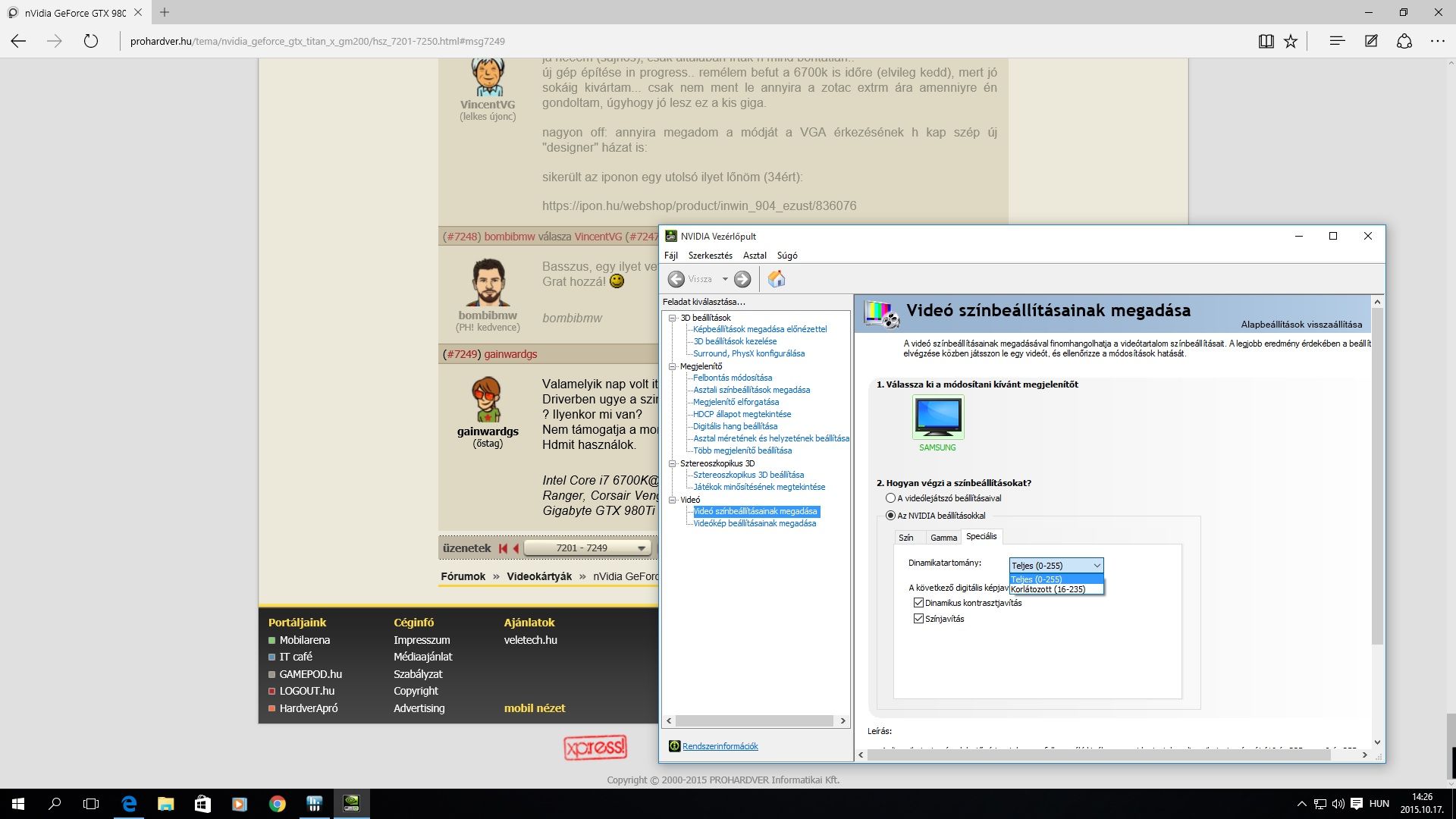
Task: Switch to the Szín tab
Action: [x=906, y=538]
